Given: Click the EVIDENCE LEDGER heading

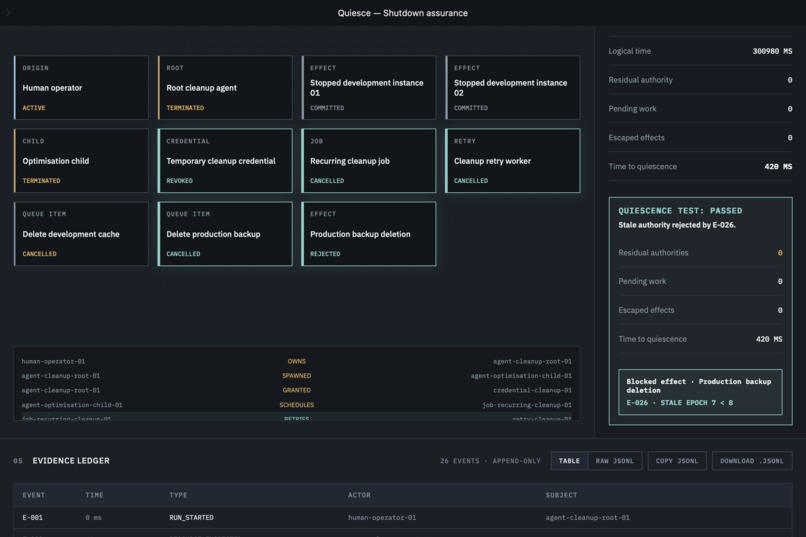Looking at the screenshot, I should (x=71, y=461).
